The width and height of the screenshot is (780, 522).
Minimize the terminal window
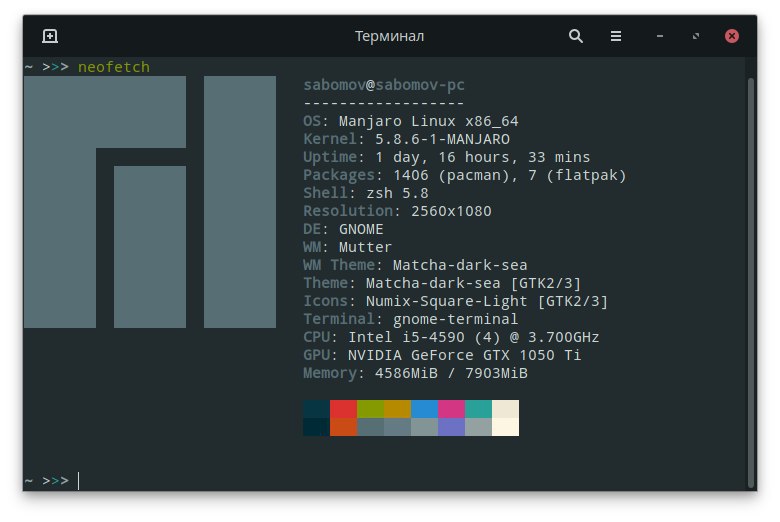pos(660,36)
